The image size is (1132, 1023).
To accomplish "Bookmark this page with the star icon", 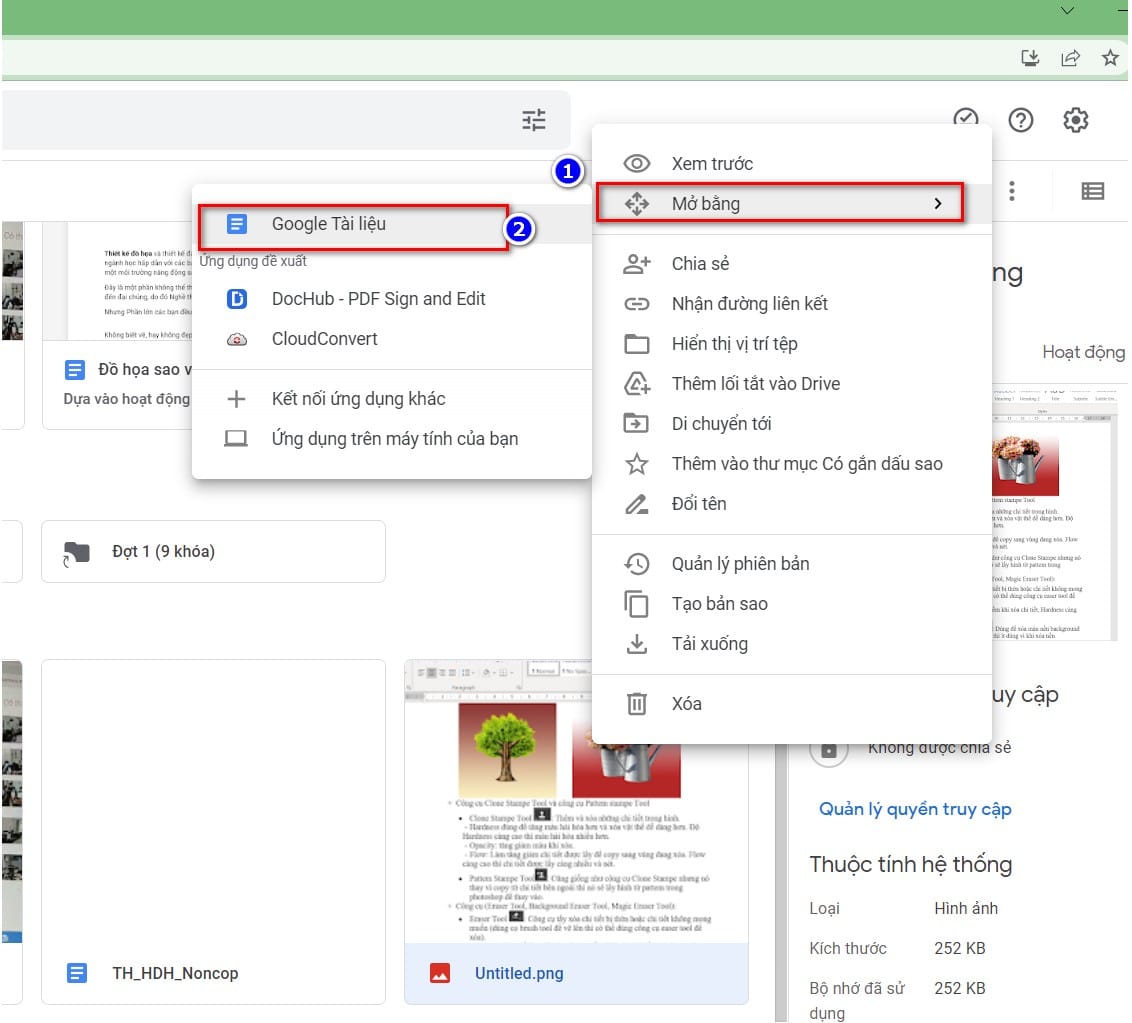I will tap(1110, 58).
